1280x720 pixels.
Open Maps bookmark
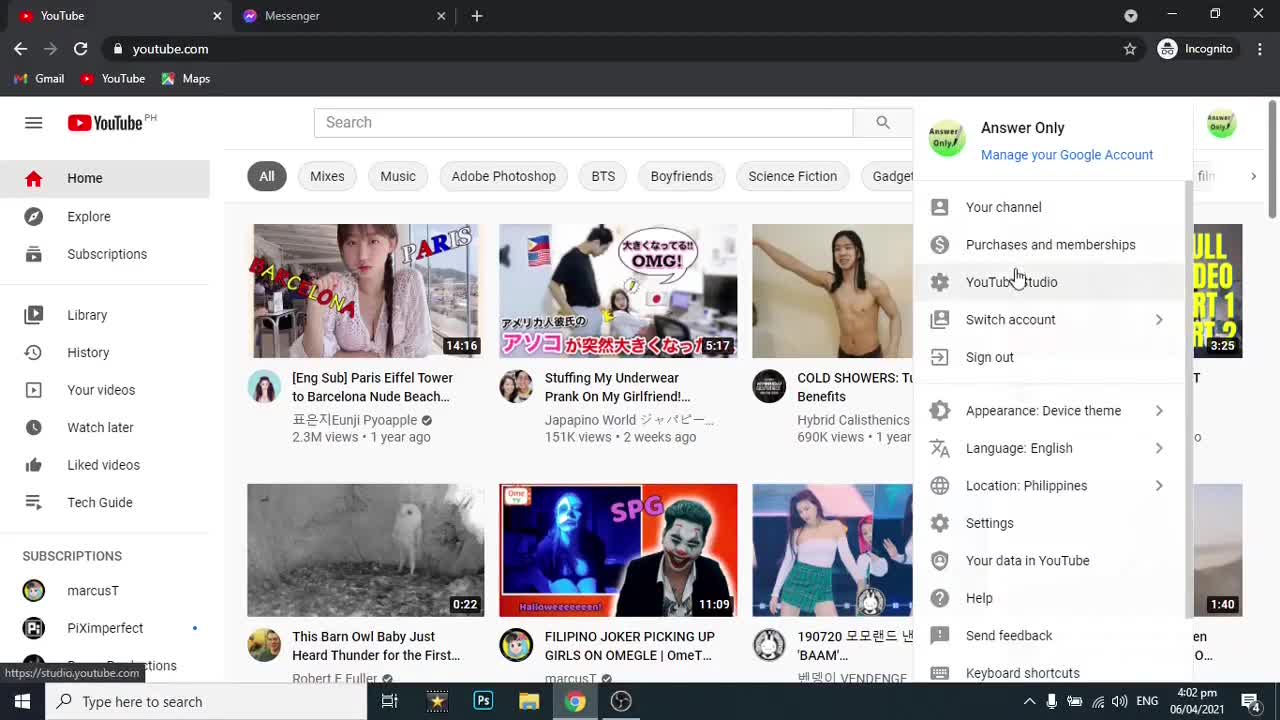click(x=186, y=78)
